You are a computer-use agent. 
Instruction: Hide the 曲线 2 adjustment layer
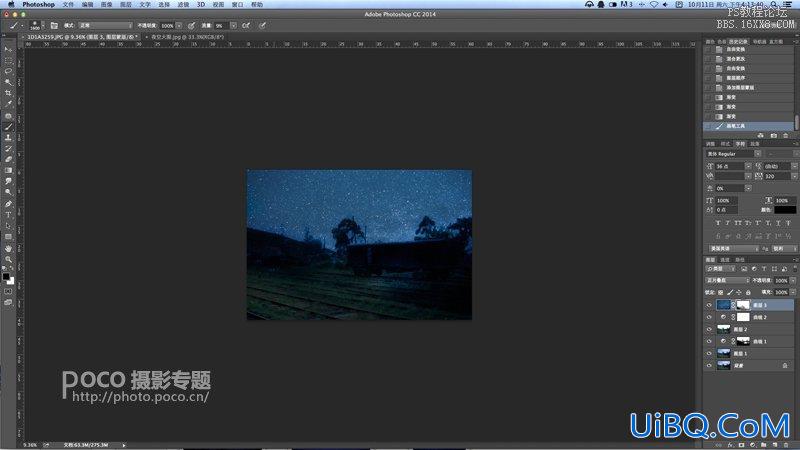pos(709,317)
